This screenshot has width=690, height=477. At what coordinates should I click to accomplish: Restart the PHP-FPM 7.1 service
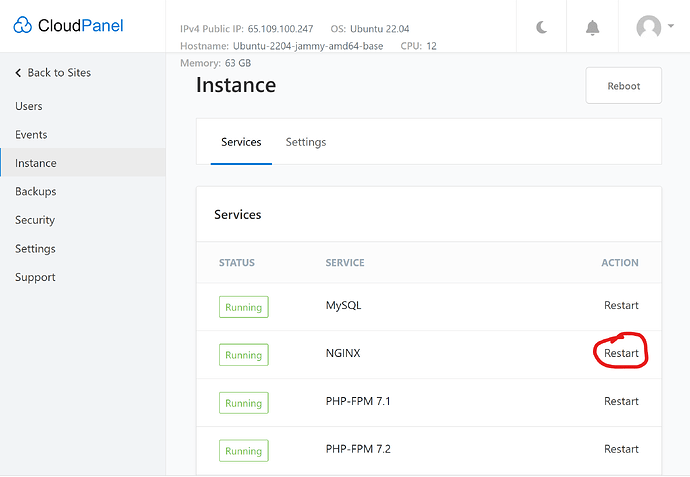click(621, 401)
